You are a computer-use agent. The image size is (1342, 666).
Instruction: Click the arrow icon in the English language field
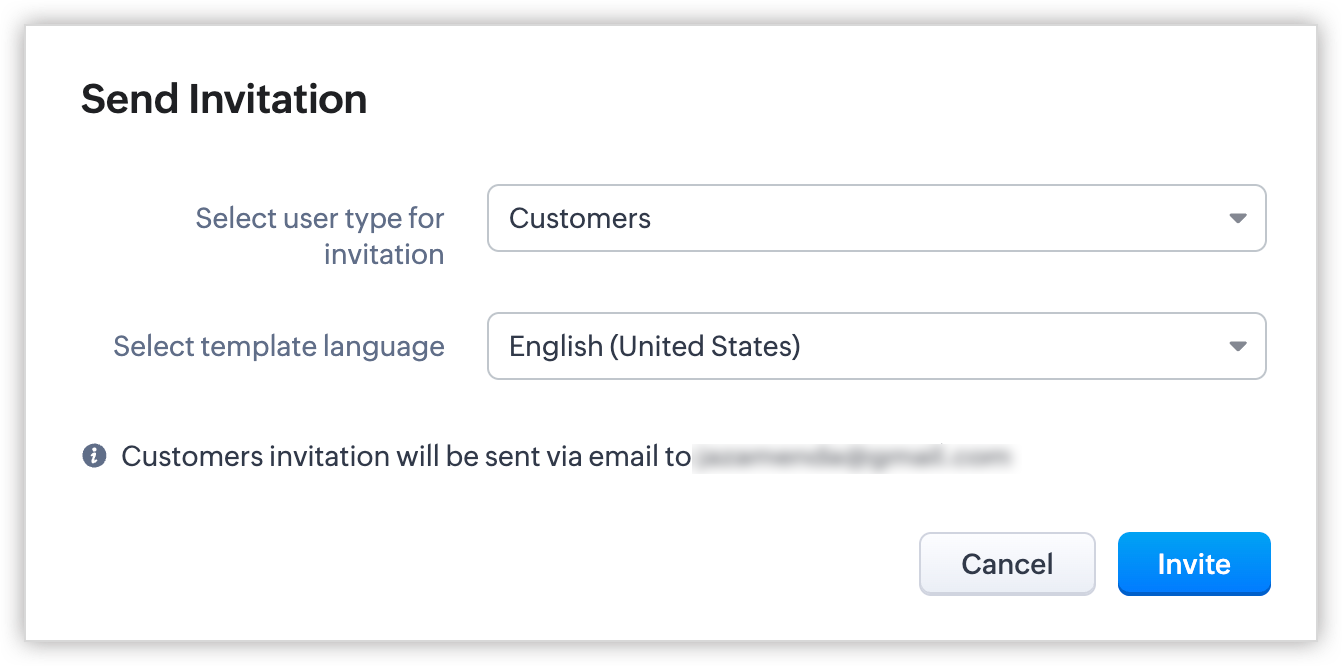pyautogui.click(x=1237, y=346)
